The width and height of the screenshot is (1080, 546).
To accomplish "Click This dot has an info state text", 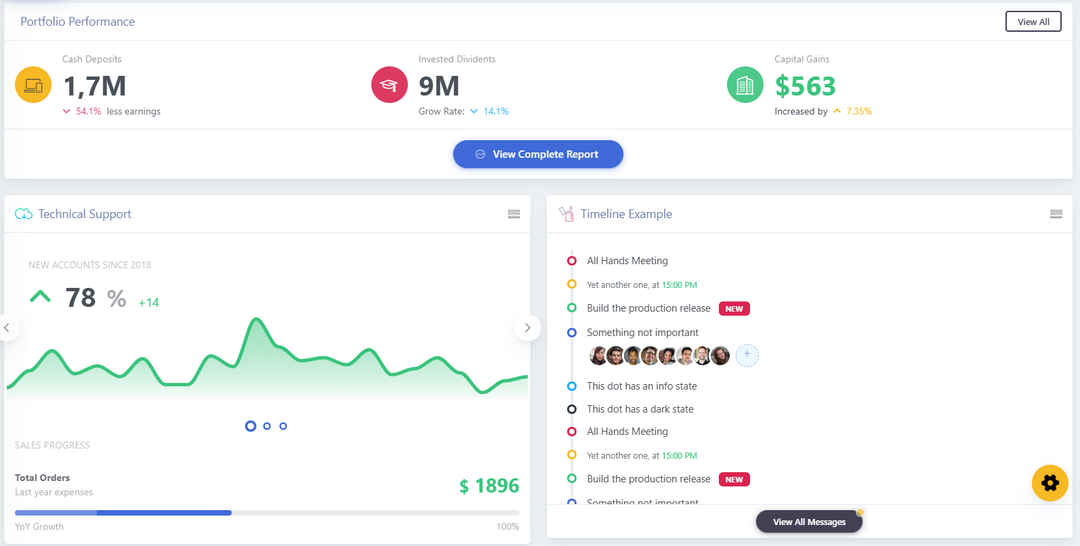I will pos(642,386).
